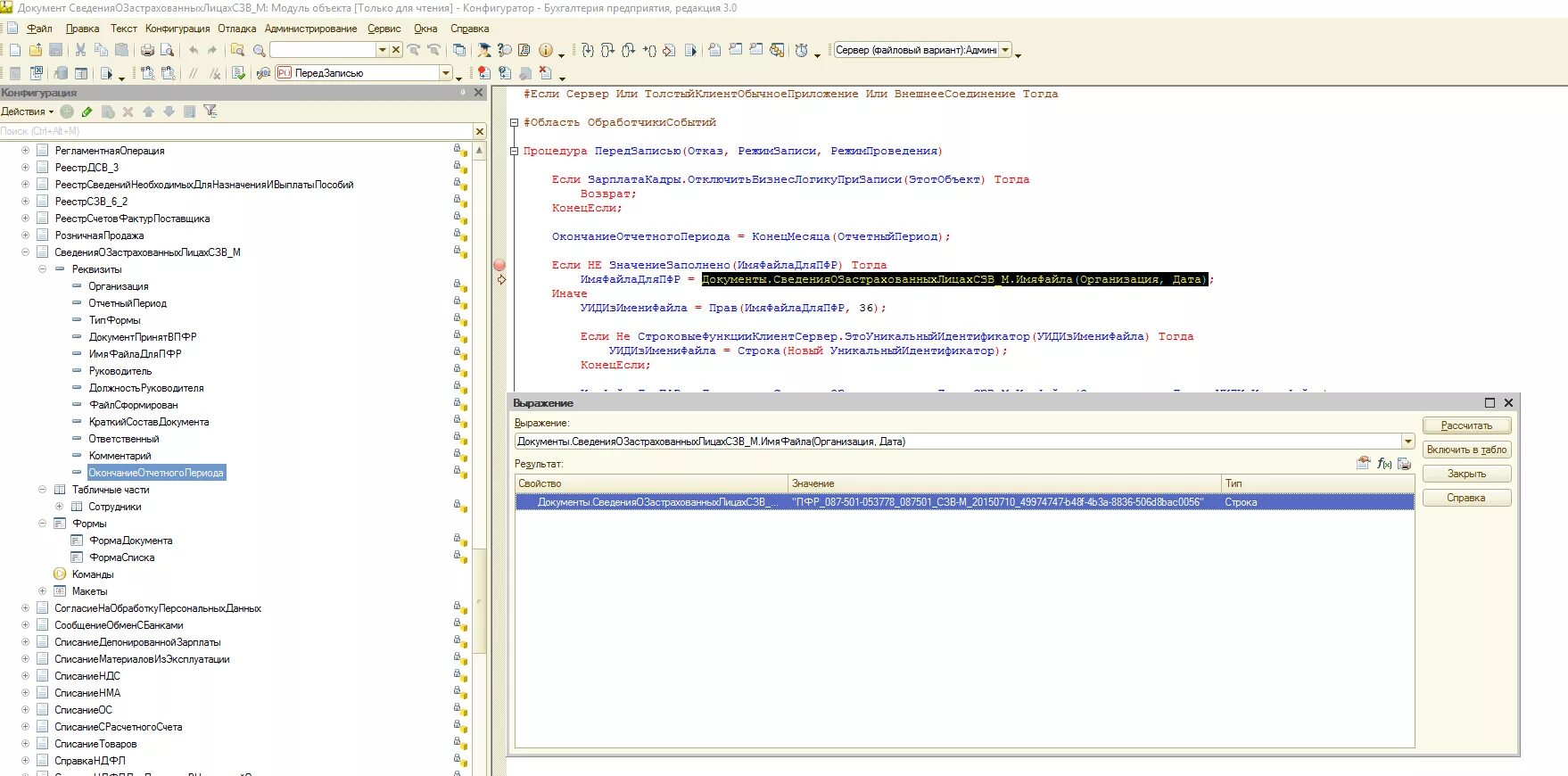
Task: Click the Рассчитать button
Action: (x=1466, y=425)
